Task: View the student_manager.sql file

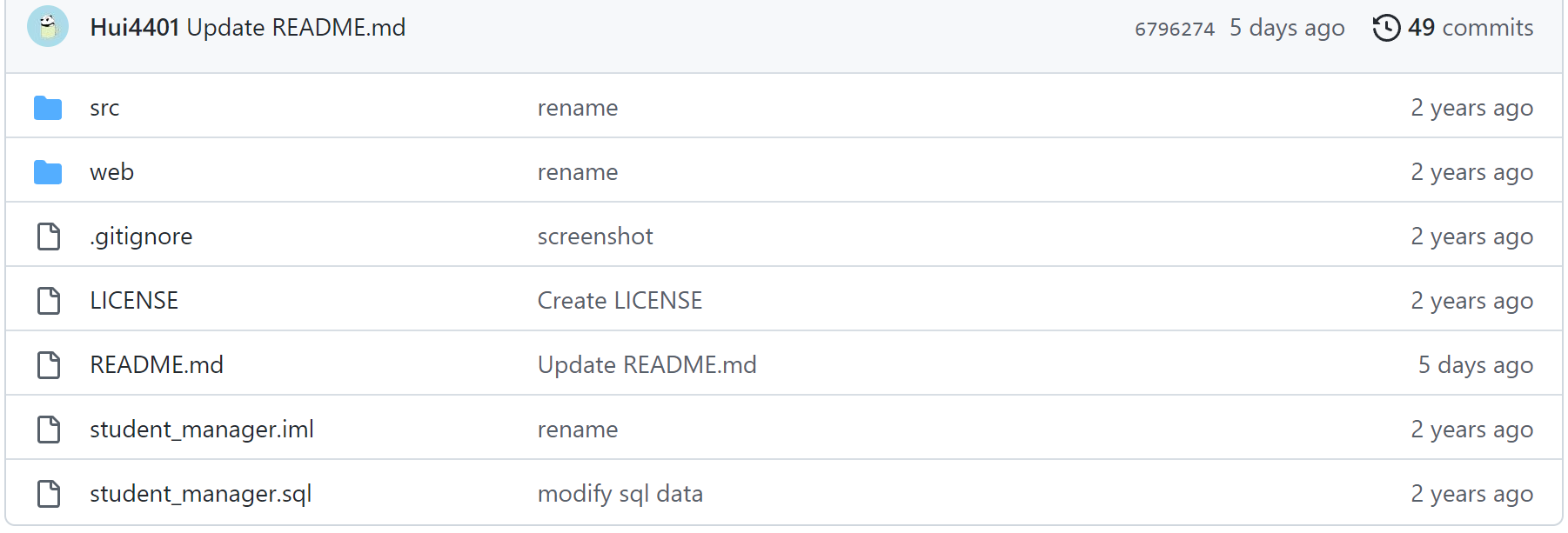Action: pos(201,494)
